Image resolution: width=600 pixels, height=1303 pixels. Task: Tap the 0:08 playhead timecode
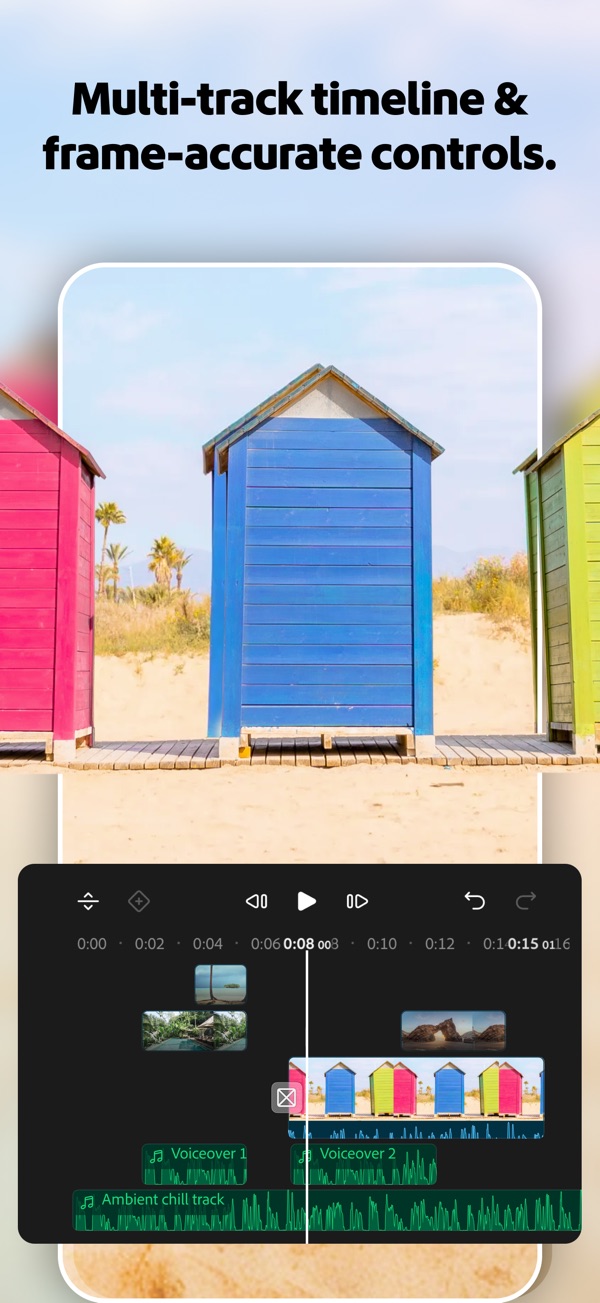tap(306, 943)
